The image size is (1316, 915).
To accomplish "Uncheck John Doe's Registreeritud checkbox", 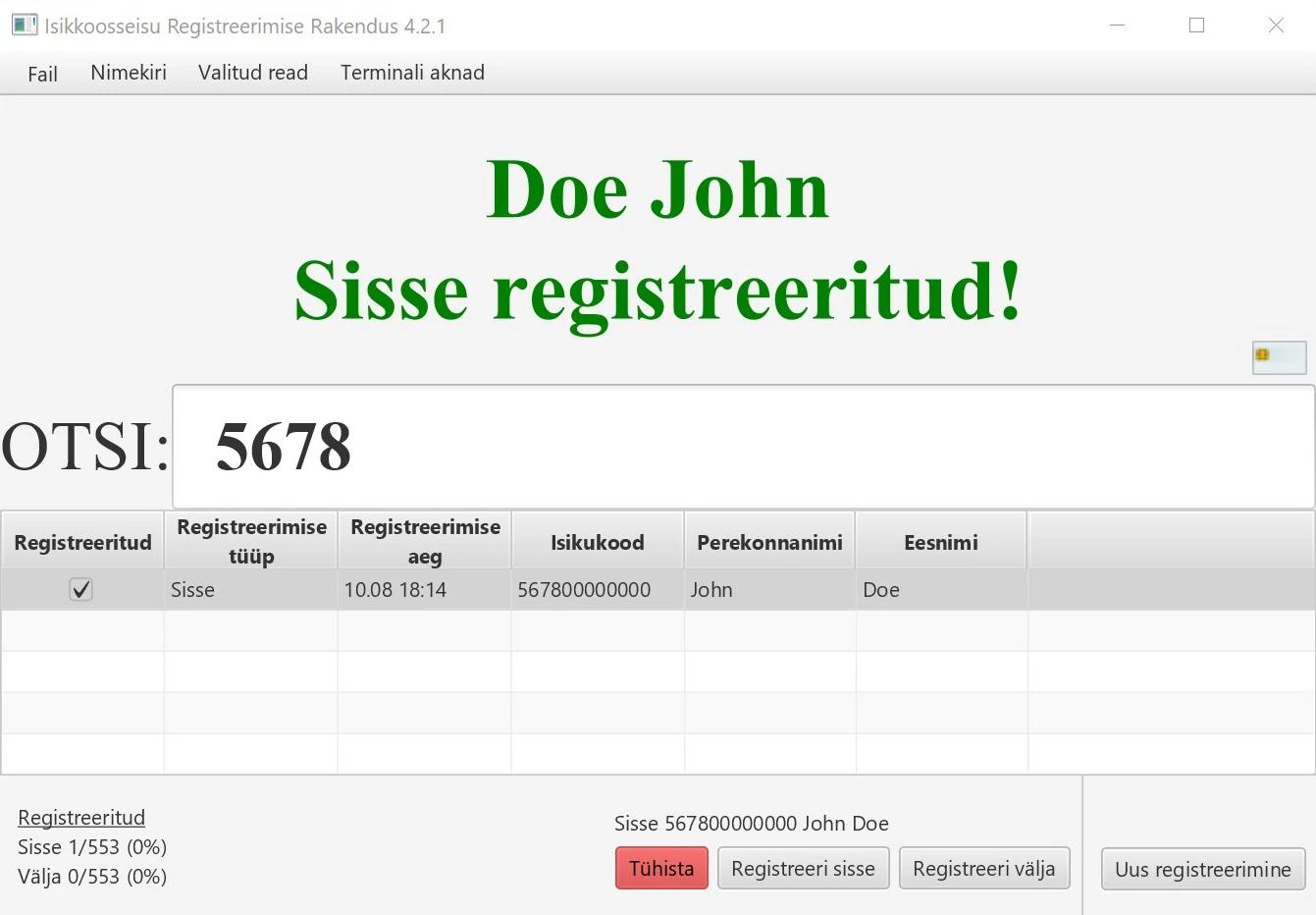I will click(x=81, y=589).
